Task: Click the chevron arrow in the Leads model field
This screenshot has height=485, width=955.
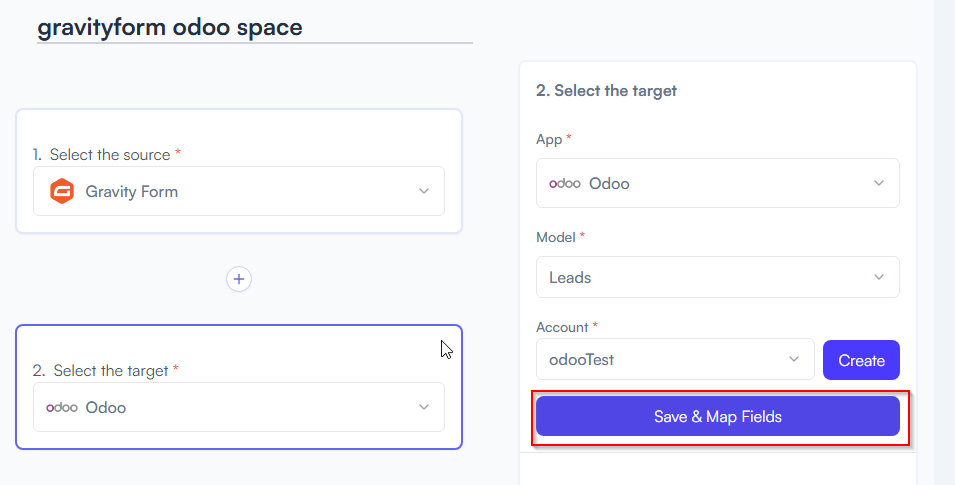Action: pyautogui.click(x=879, y=277)
